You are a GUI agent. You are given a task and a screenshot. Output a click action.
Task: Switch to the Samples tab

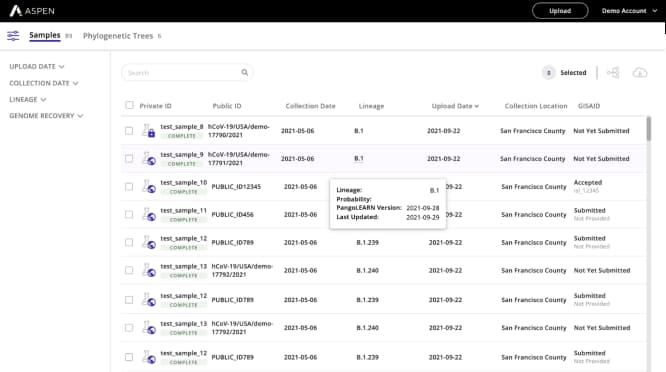(45, 36)
